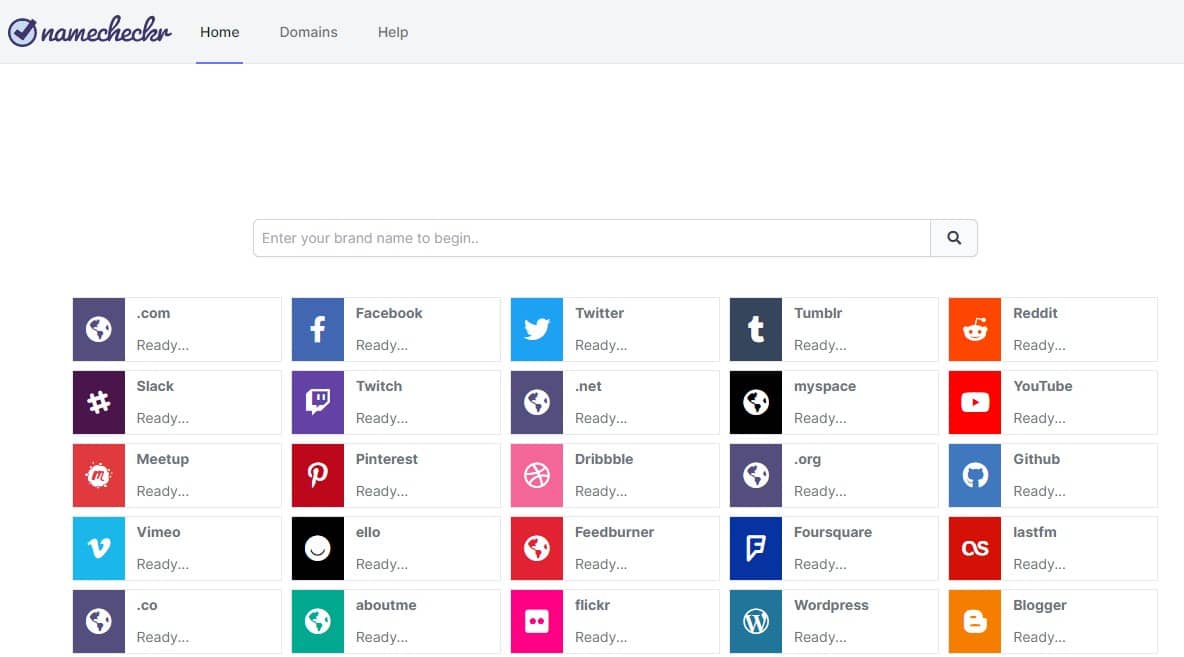Click the Twitter bird icon

[537, 329]
